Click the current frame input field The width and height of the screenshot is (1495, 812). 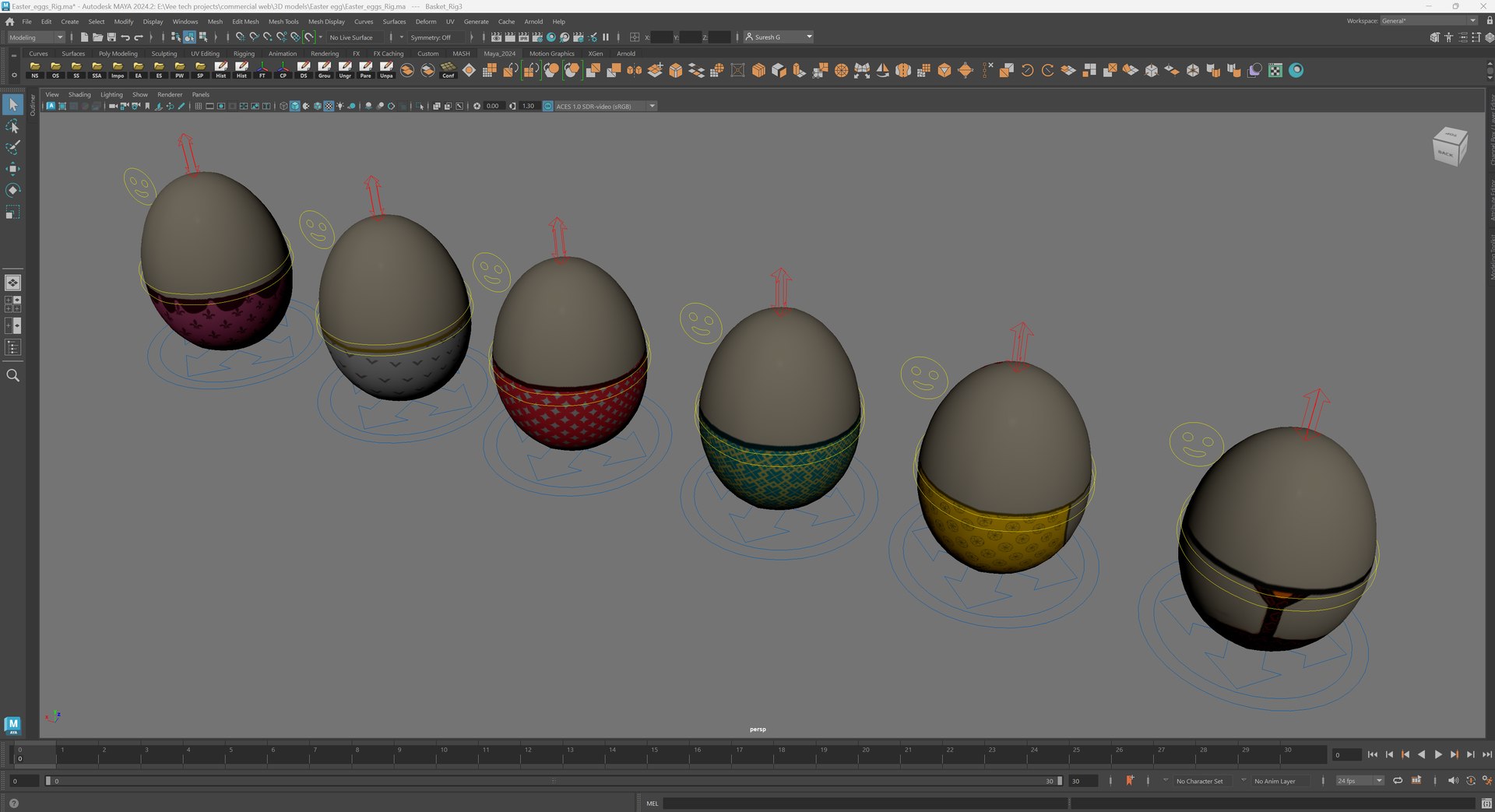tap(1346, 754)
